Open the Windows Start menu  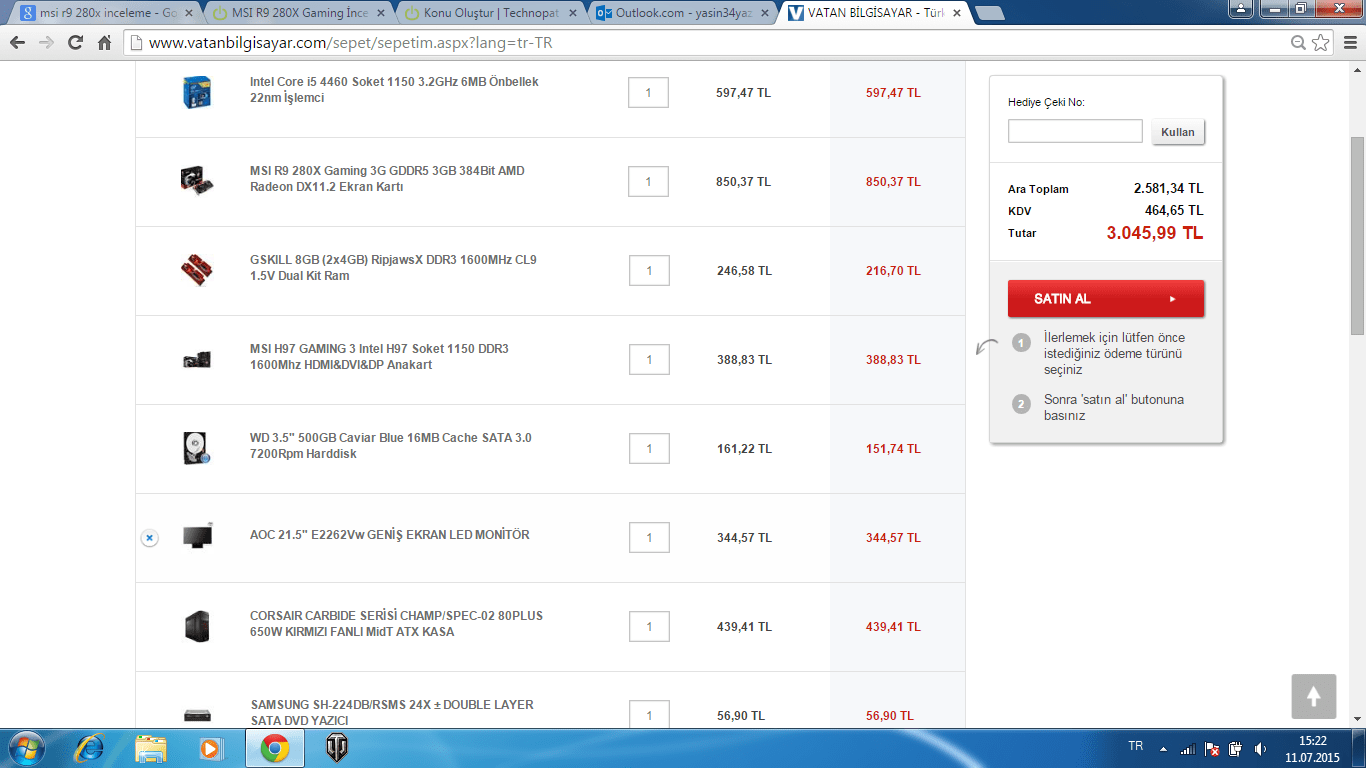coord(25,748)
